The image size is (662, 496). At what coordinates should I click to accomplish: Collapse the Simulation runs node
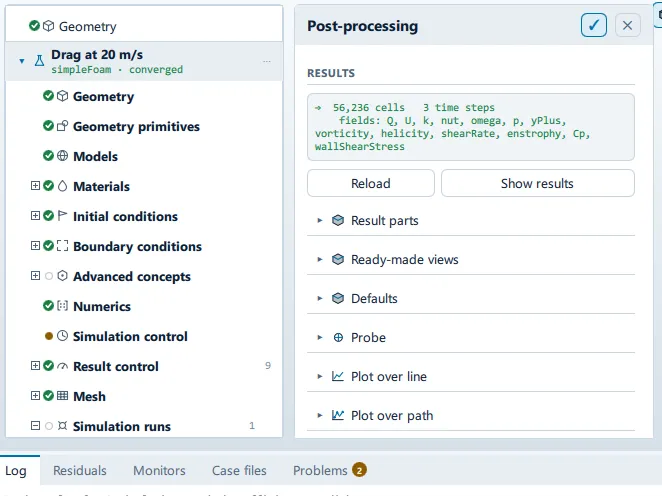click(35, 426)
